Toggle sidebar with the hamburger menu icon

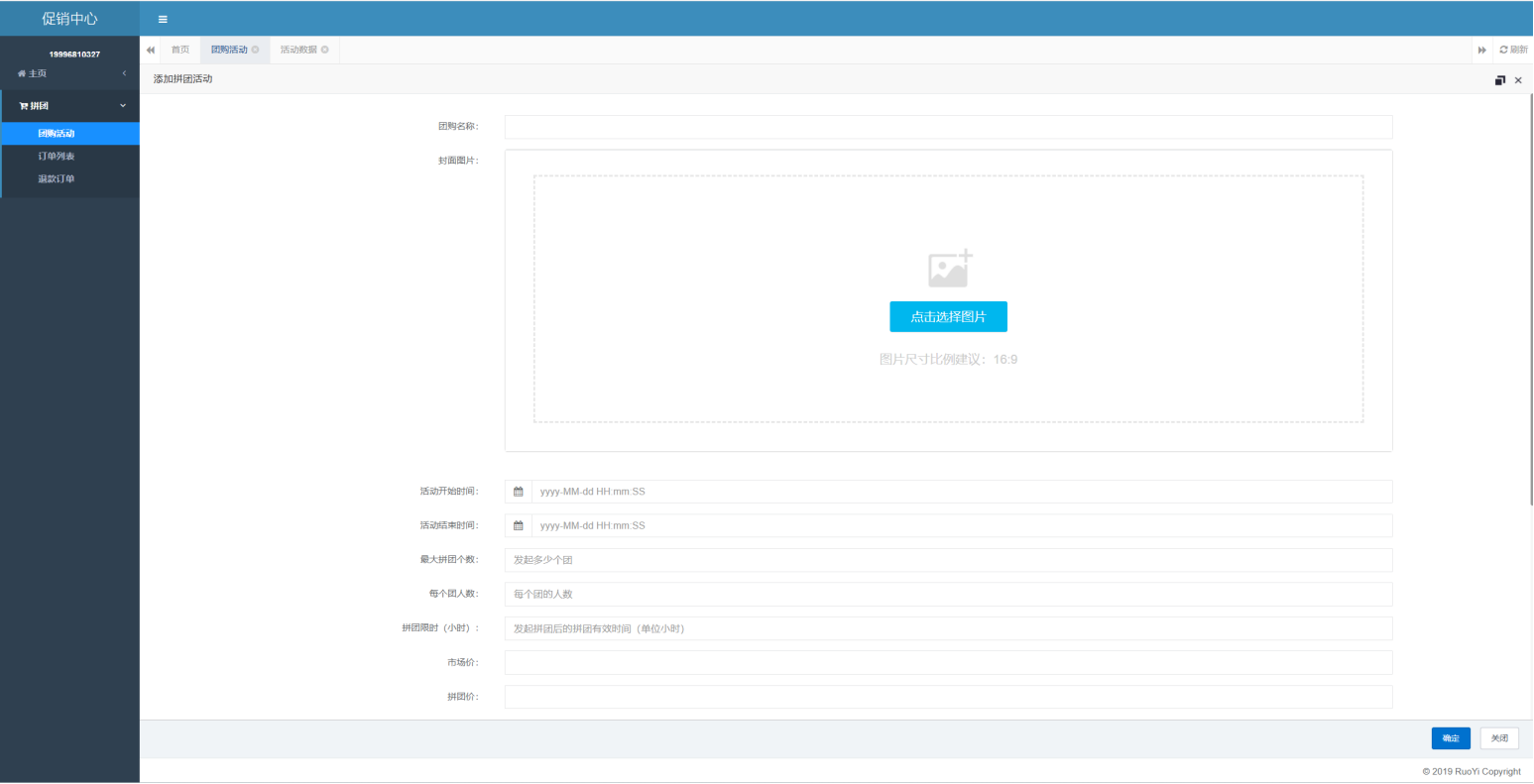click(x=163, y=19)
